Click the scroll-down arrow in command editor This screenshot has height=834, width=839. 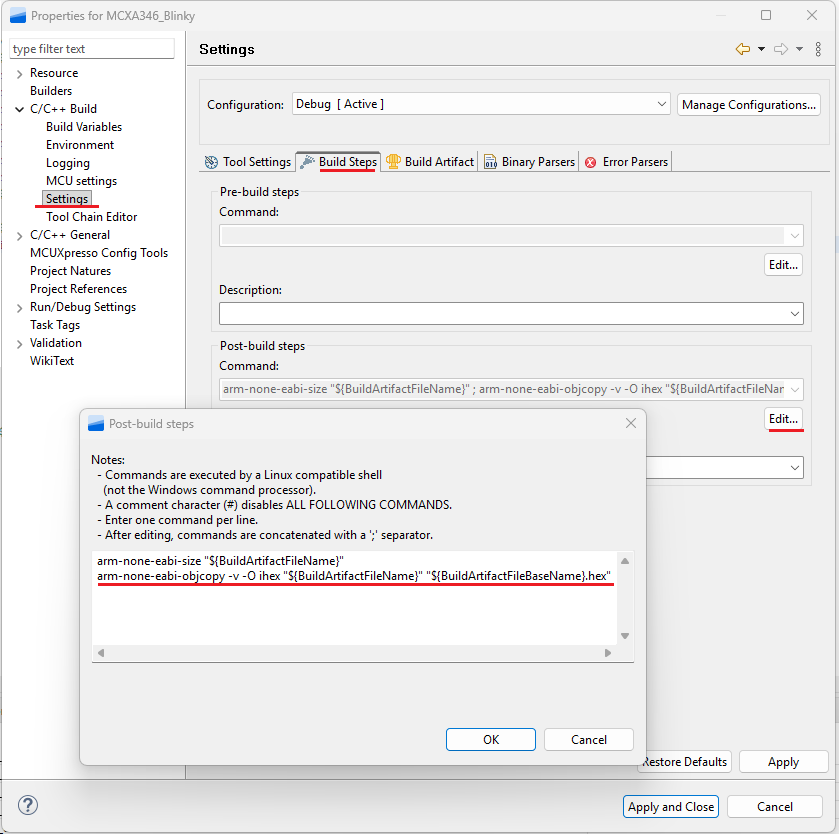click(625, 636)
